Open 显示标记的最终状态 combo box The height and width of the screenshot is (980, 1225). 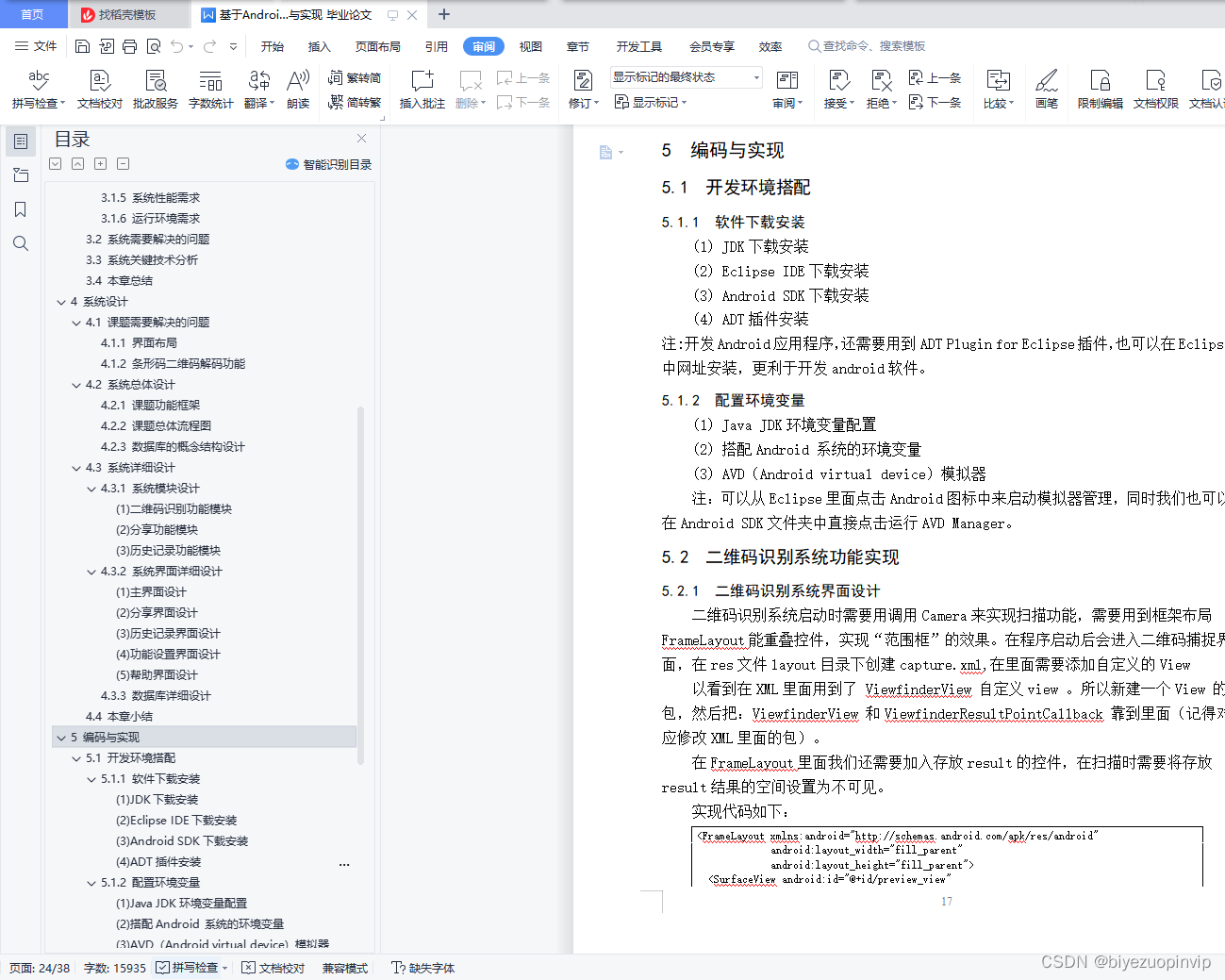[686, 77]
